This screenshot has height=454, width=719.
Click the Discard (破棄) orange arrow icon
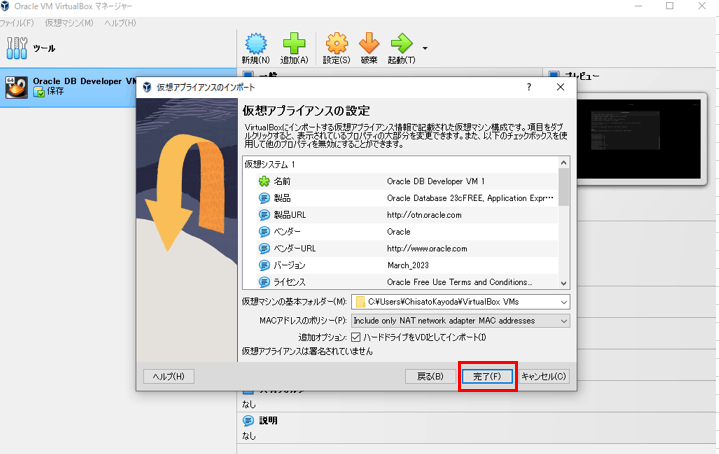369,44
